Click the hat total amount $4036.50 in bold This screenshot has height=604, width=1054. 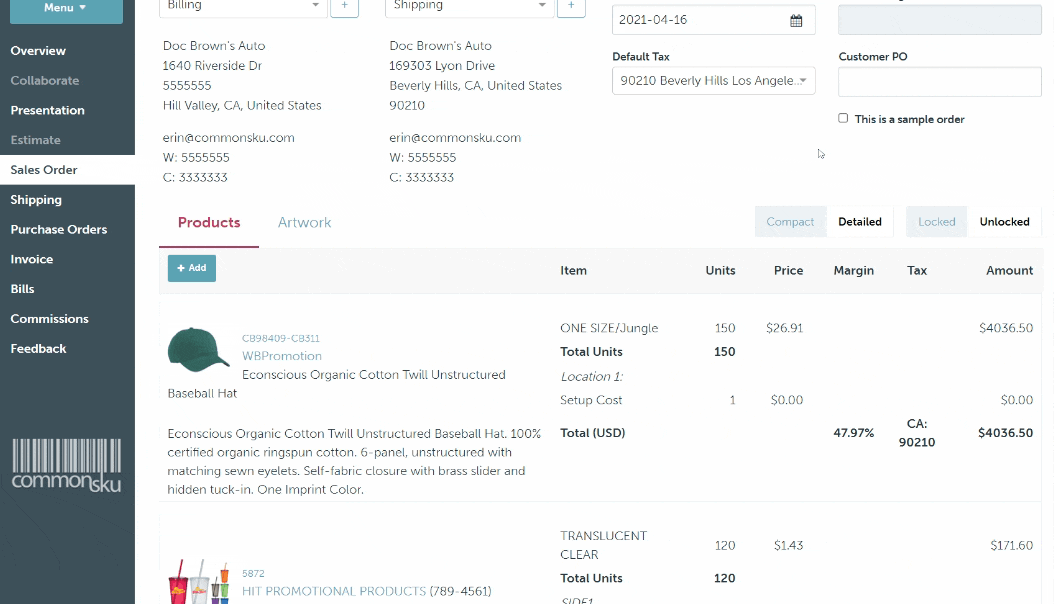click(x=1006, y=433)
